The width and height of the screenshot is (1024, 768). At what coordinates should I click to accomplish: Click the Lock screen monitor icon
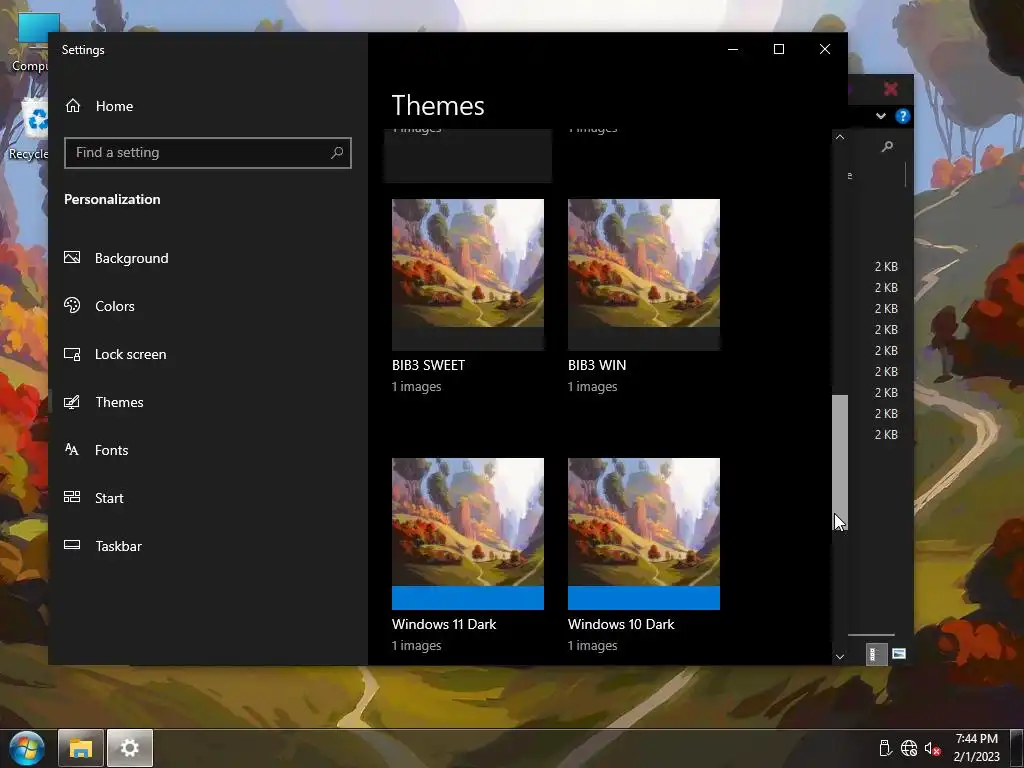tap(72, 354)
